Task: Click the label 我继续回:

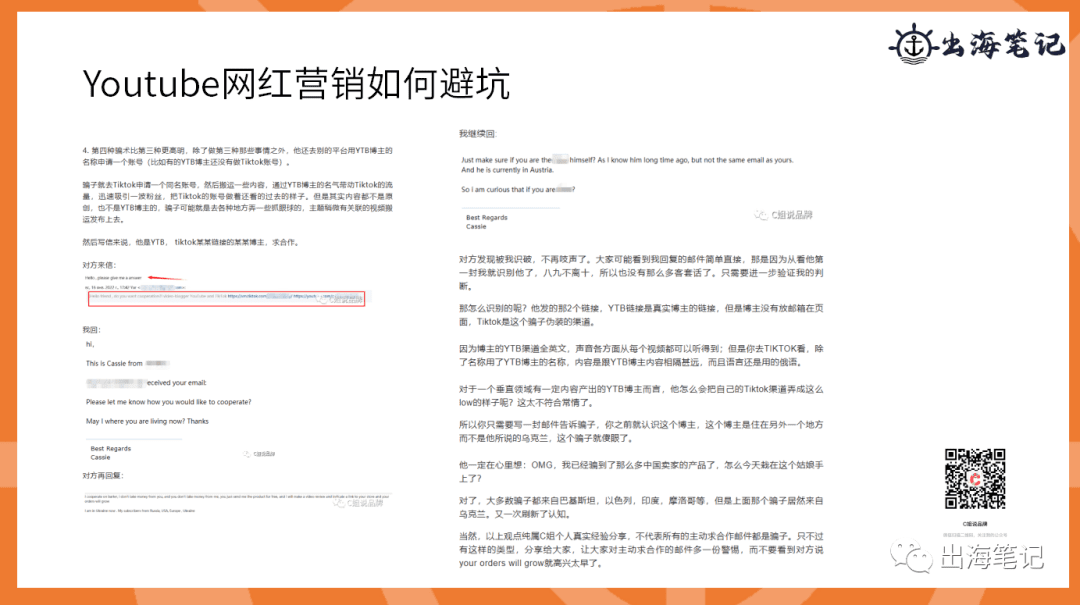Action: coord(477,134)
